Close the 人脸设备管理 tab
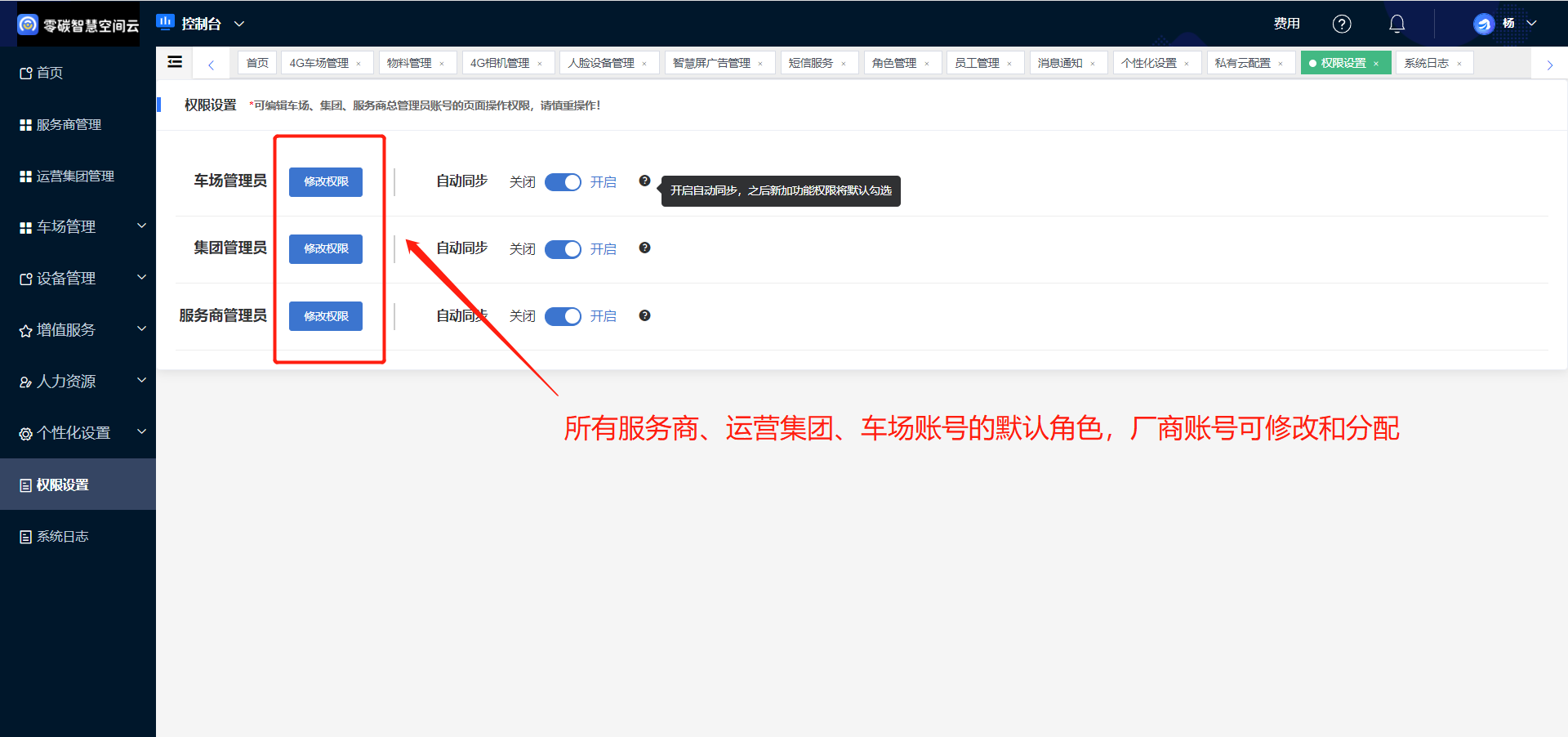The image size is (1568, 737). 644,64
